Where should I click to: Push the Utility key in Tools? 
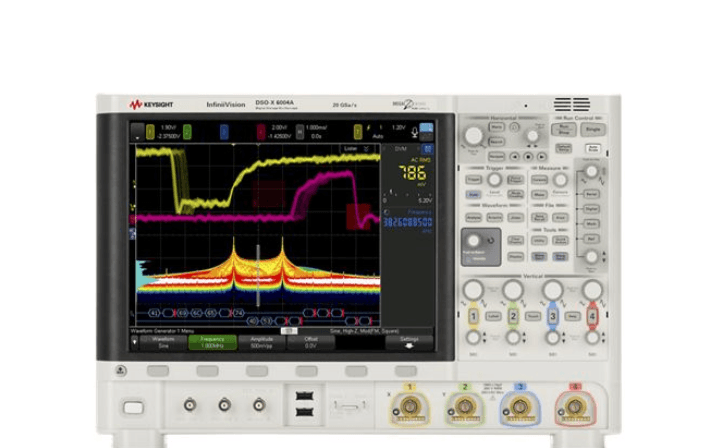[539, 241]
